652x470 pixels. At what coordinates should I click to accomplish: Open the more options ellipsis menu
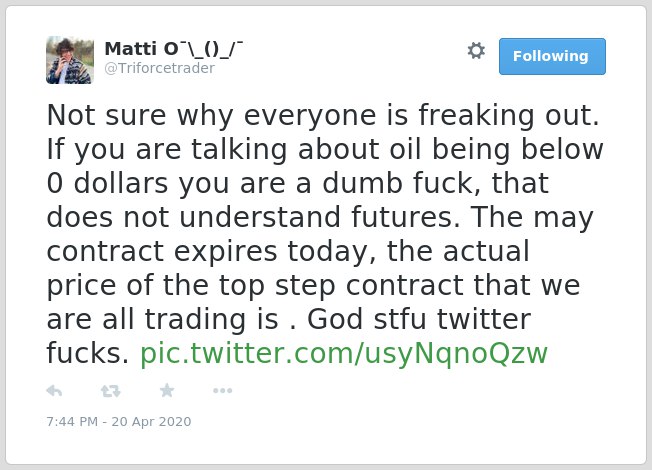click(x=222, y=391)
